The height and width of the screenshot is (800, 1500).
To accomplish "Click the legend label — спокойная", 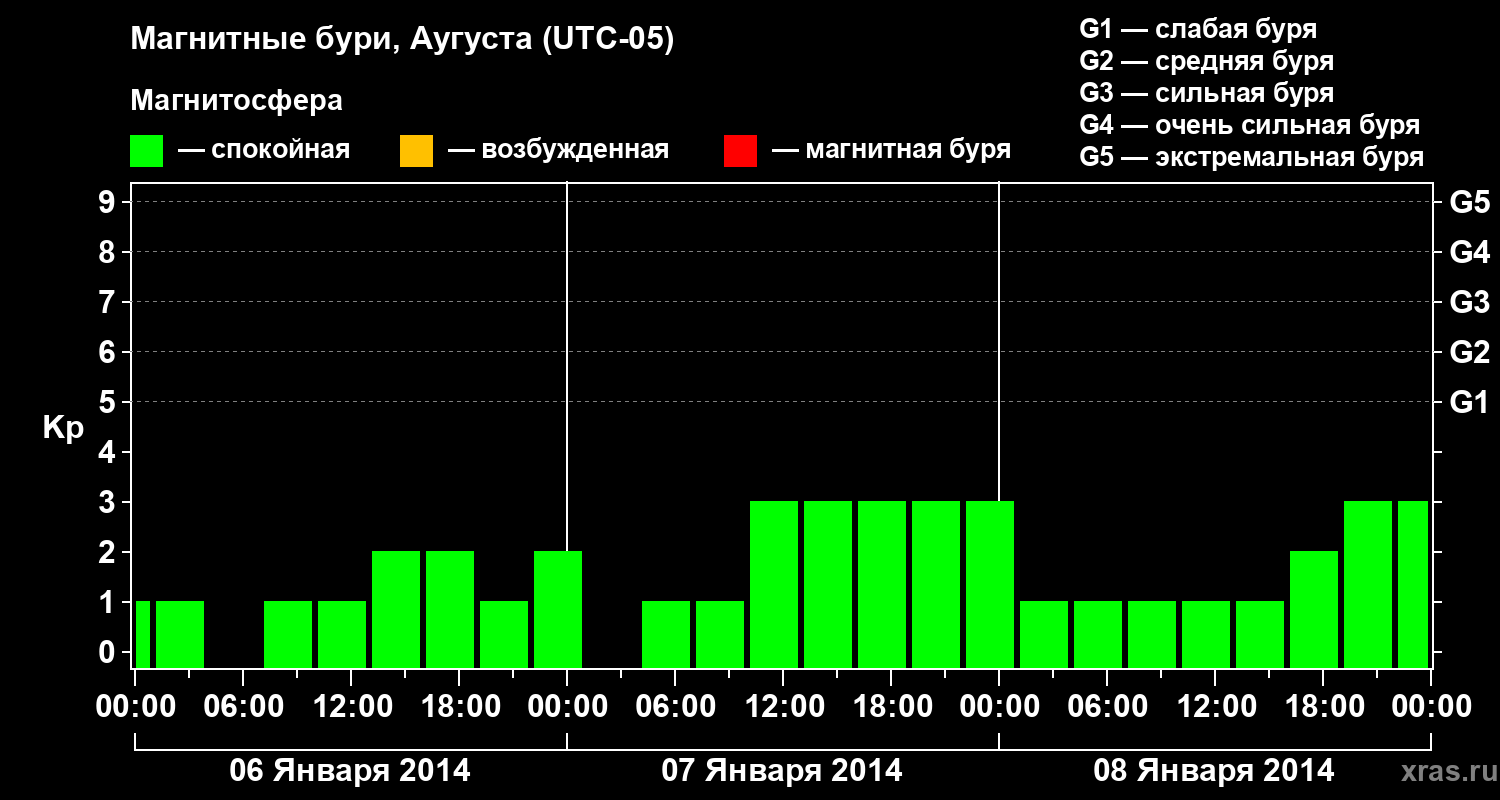I will (x=264, y=150).
